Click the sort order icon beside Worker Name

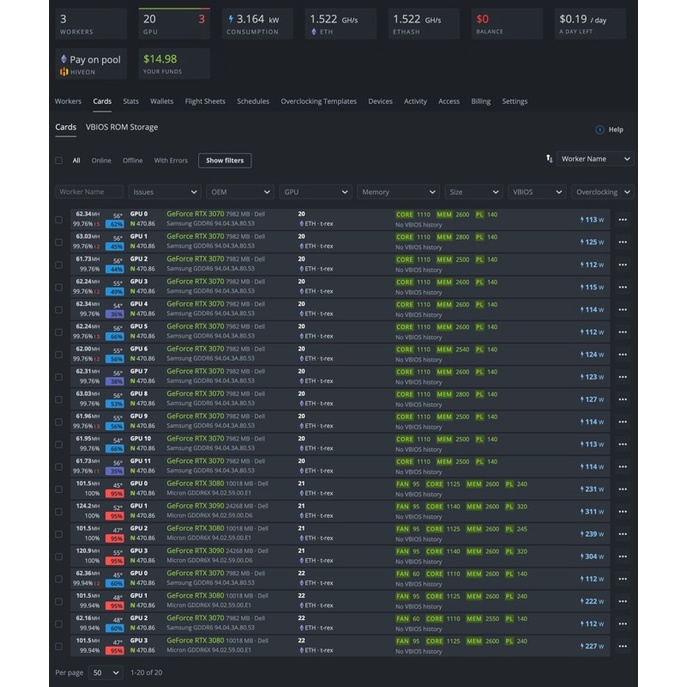pos(549,159)
